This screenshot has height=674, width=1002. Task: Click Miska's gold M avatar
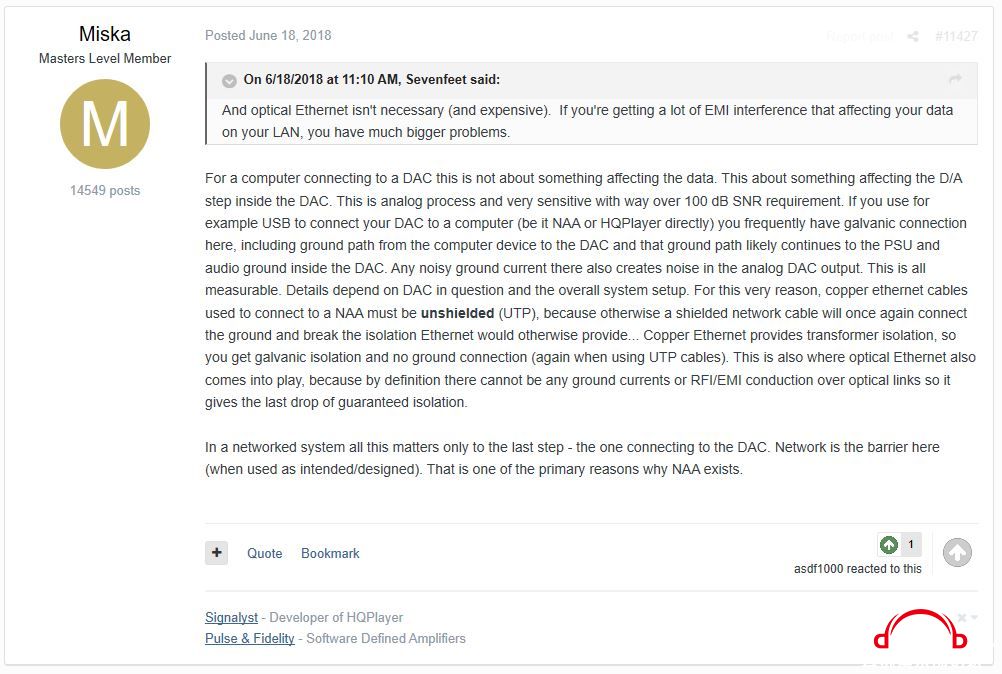coord(105,124)
